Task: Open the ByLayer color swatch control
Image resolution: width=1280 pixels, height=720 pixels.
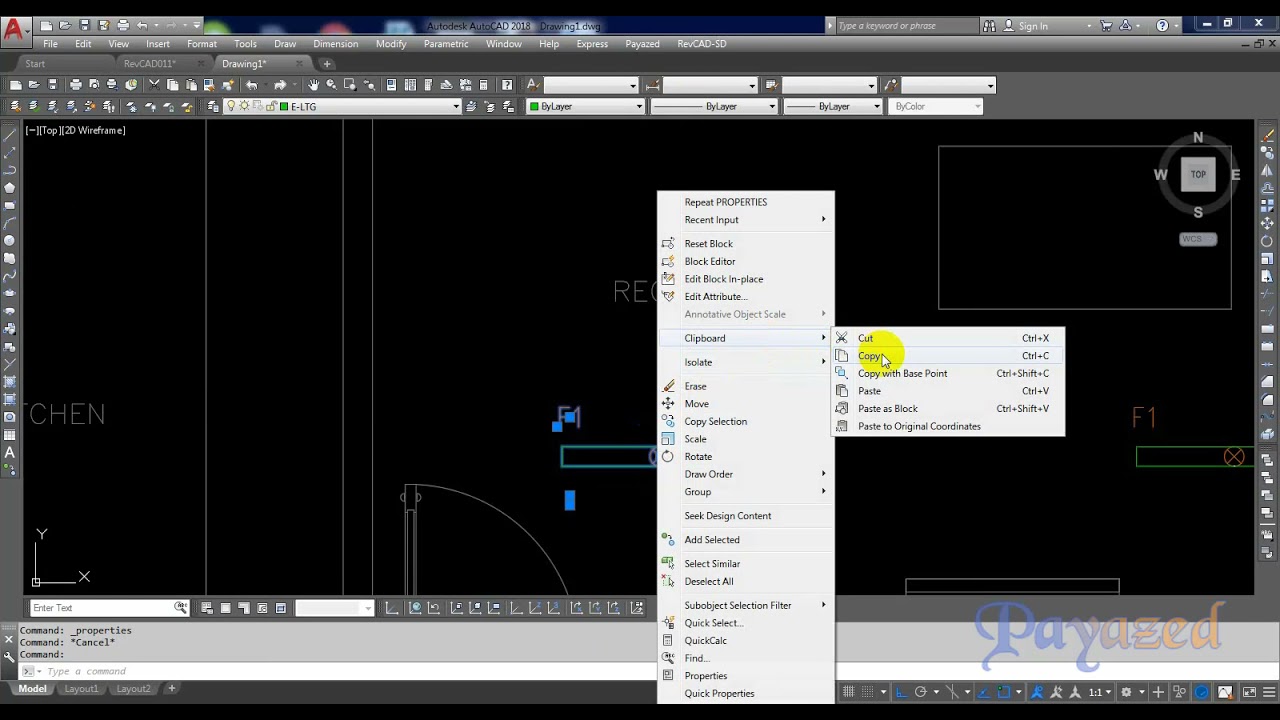Action: pyautogui.click(x=586, y=106)
